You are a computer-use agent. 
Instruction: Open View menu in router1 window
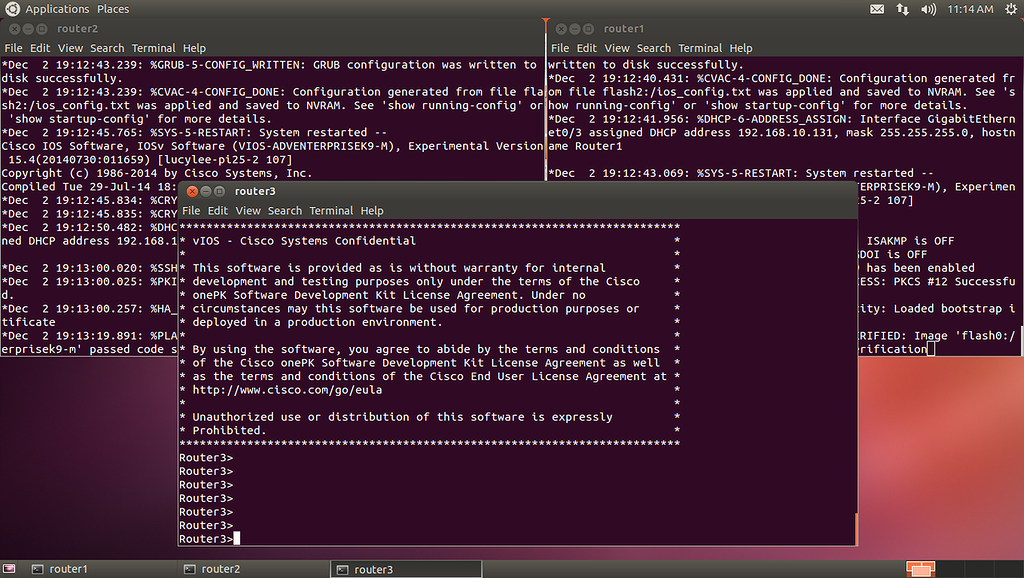click(x=617, y=48)
